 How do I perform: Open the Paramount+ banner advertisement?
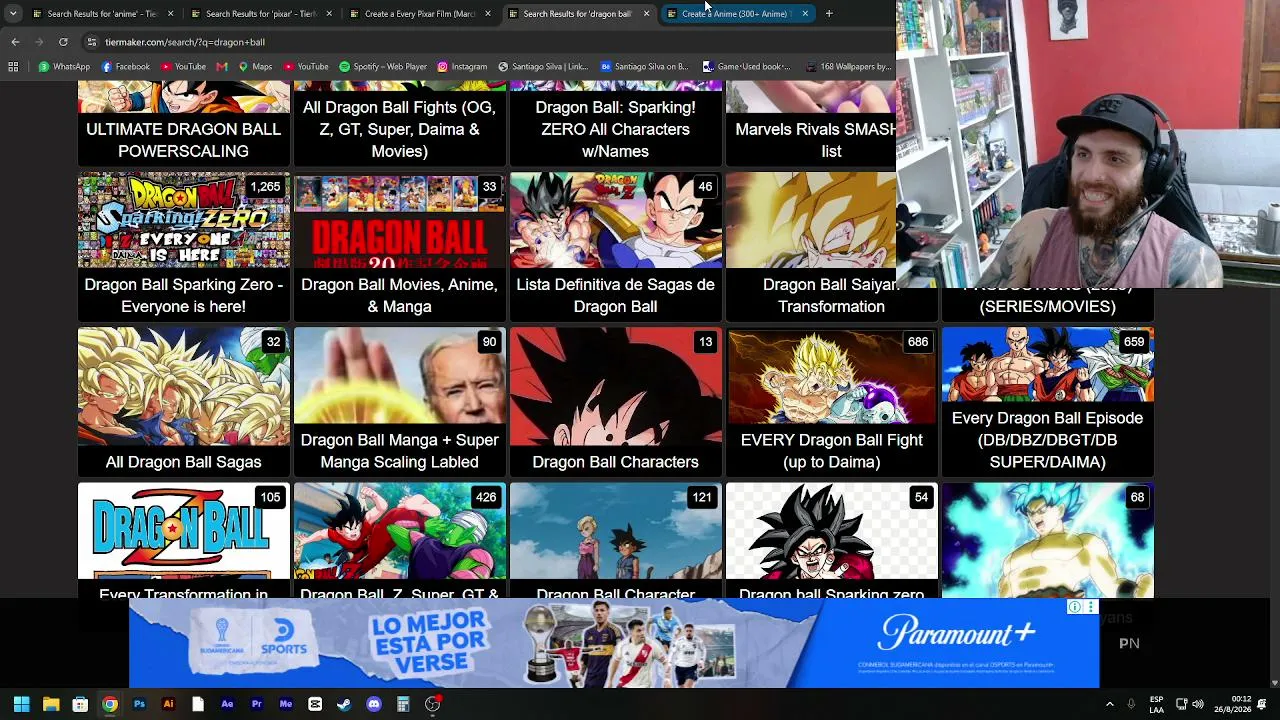(614, 644)
